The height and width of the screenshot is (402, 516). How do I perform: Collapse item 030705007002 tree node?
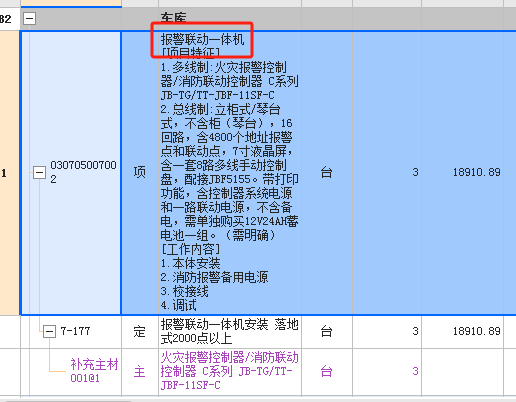(39, 173)
